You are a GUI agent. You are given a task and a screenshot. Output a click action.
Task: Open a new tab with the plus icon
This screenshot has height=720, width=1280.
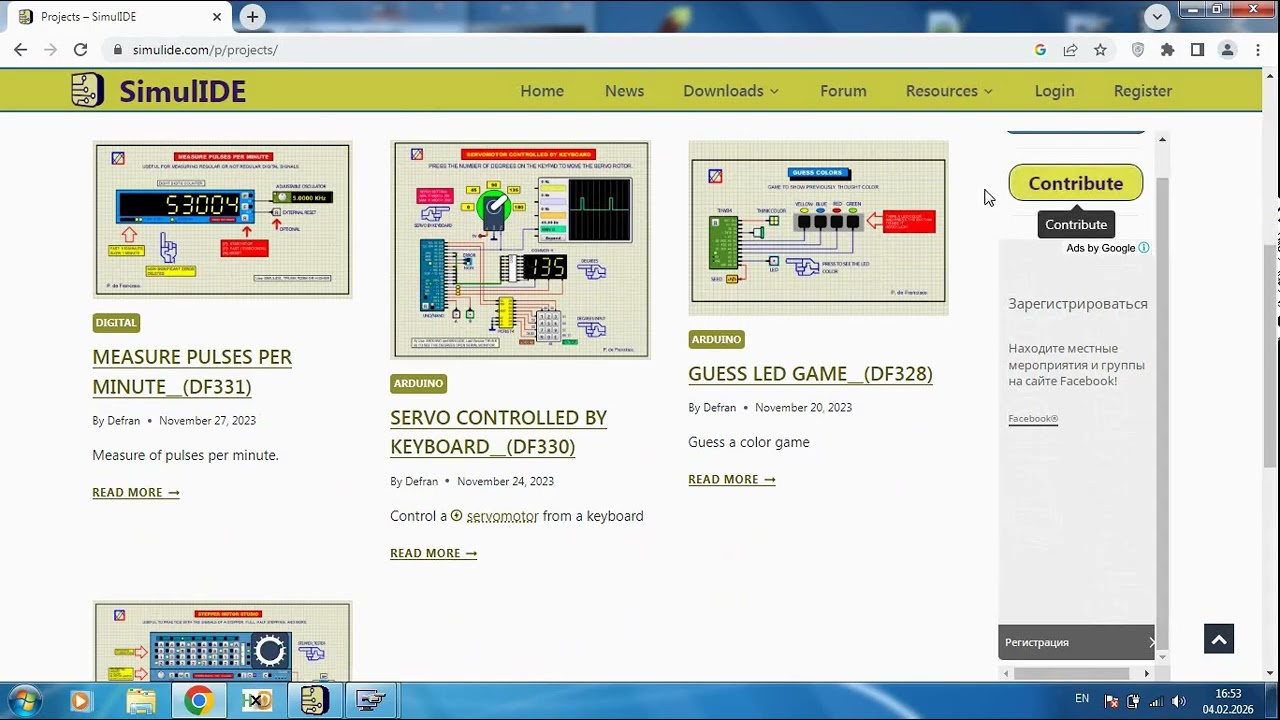(x=252, y=16)
